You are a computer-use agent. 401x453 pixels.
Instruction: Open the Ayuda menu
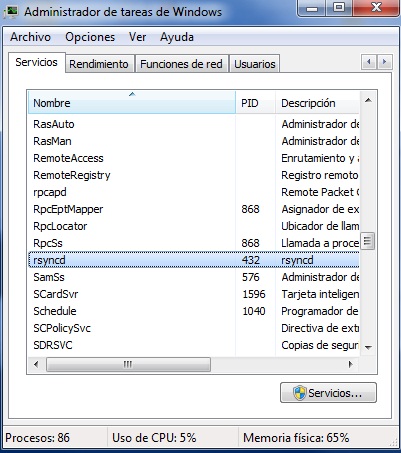(x=177, y=37)
